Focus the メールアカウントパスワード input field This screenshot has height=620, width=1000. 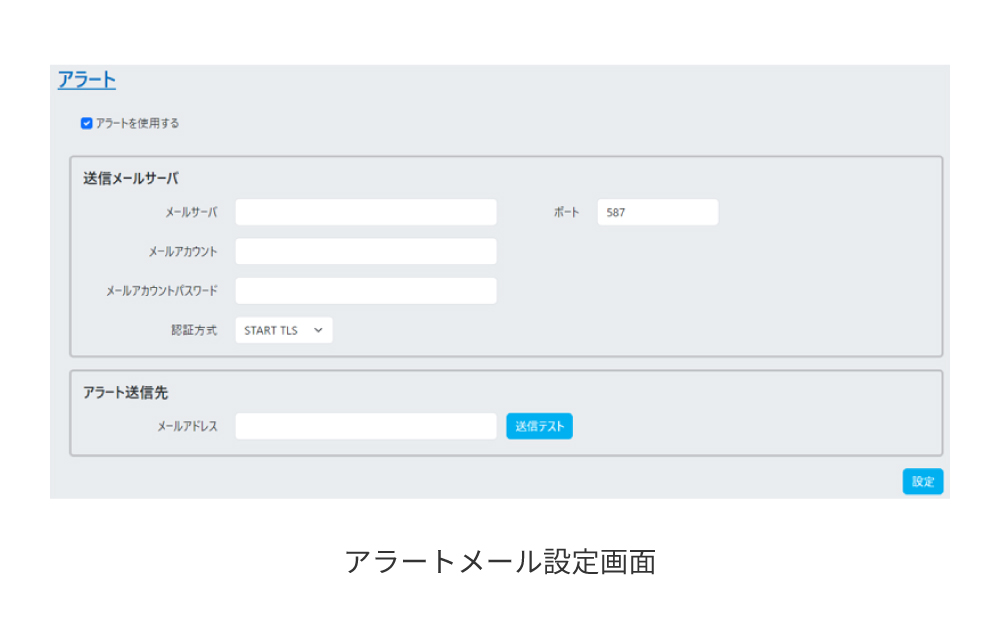(x=365, y=291)
